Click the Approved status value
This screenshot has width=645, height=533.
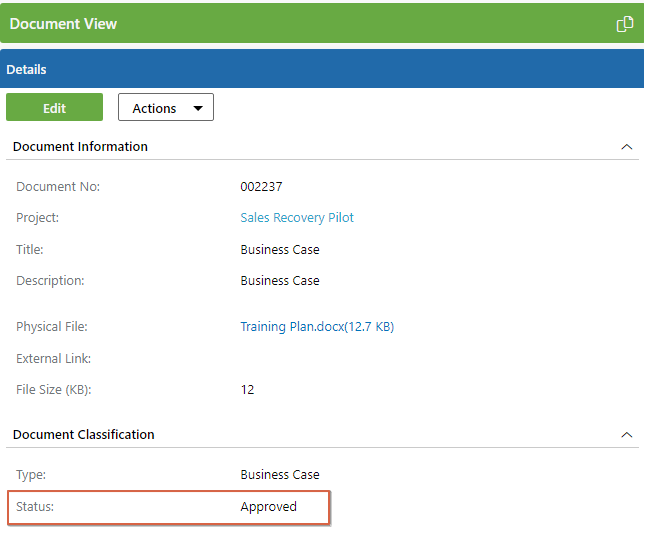click(x=269, y=507)
